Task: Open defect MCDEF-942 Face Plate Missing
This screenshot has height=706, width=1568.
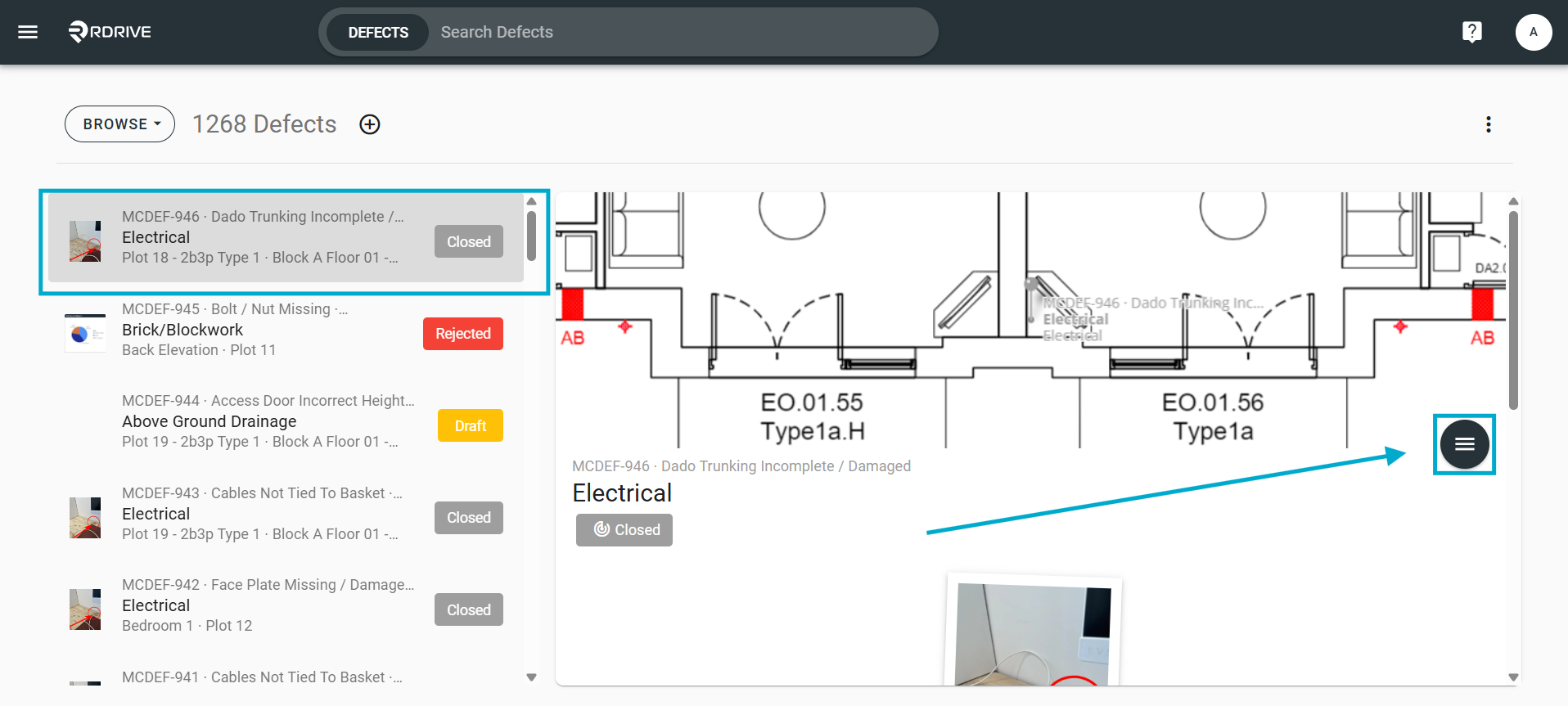Action: (x=286, y=605)
